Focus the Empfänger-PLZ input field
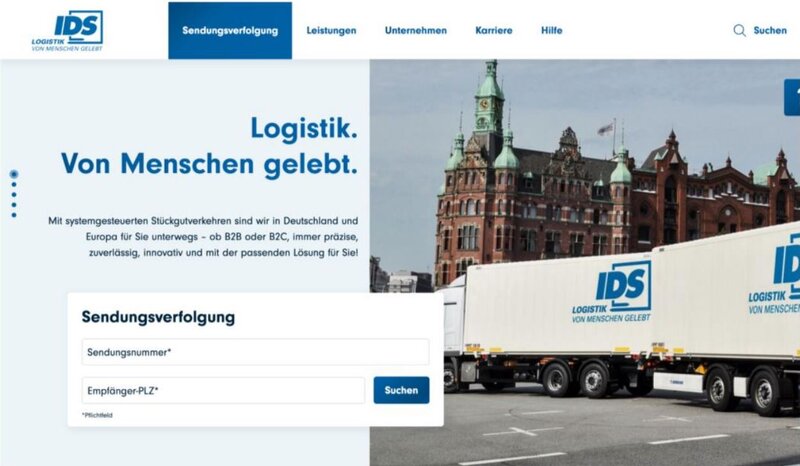Viewport: 800px width, 466px height. pos(223,390)
